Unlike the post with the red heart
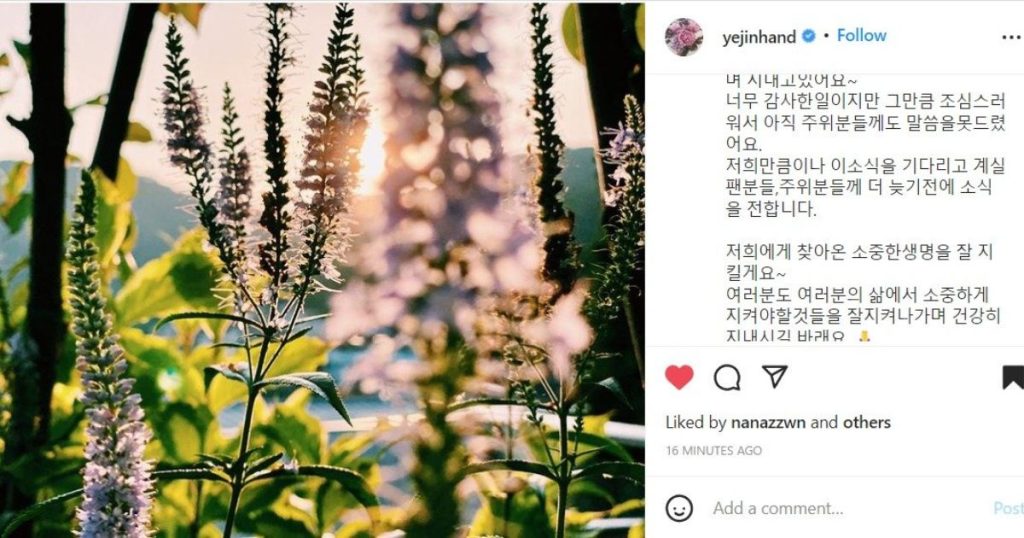Screen dimensions: 1024x538 pos(679,377)
